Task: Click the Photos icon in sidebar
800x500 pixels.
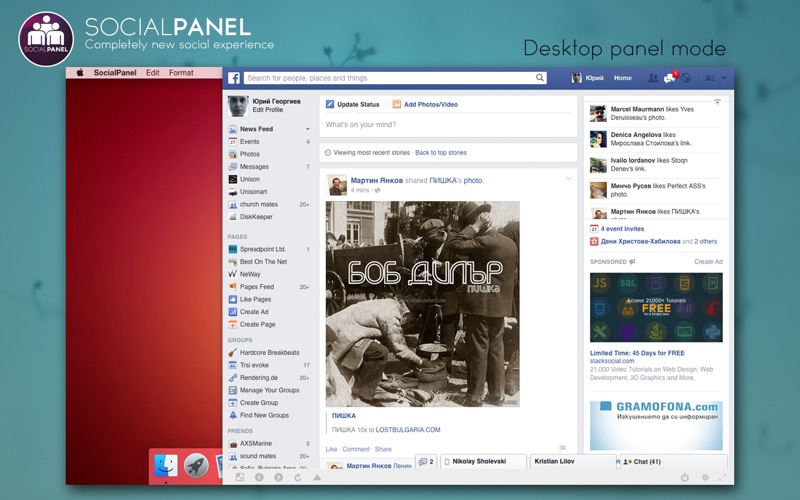Action: (x=233, y=154)
